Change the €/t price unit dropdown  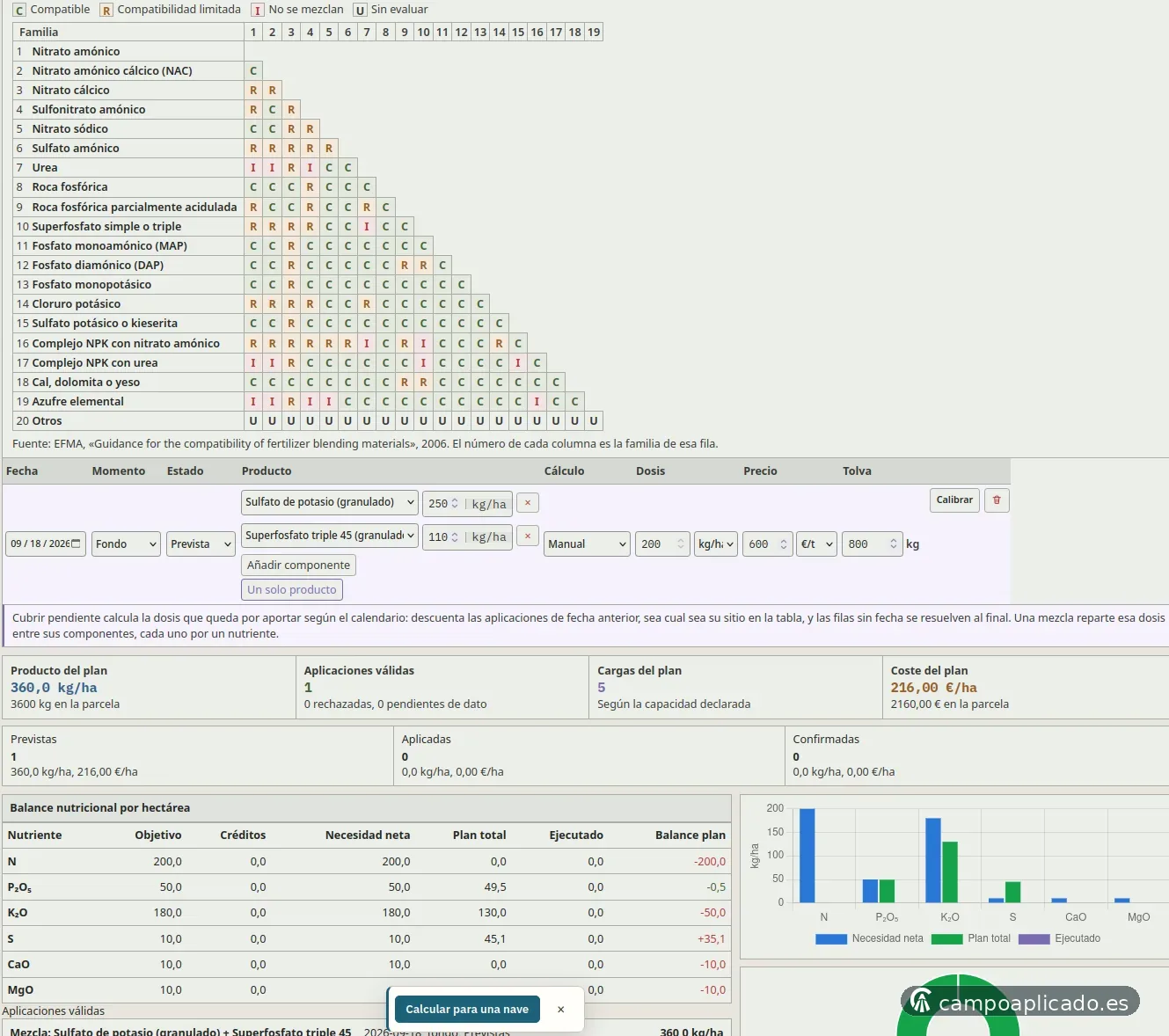[817, 544]
